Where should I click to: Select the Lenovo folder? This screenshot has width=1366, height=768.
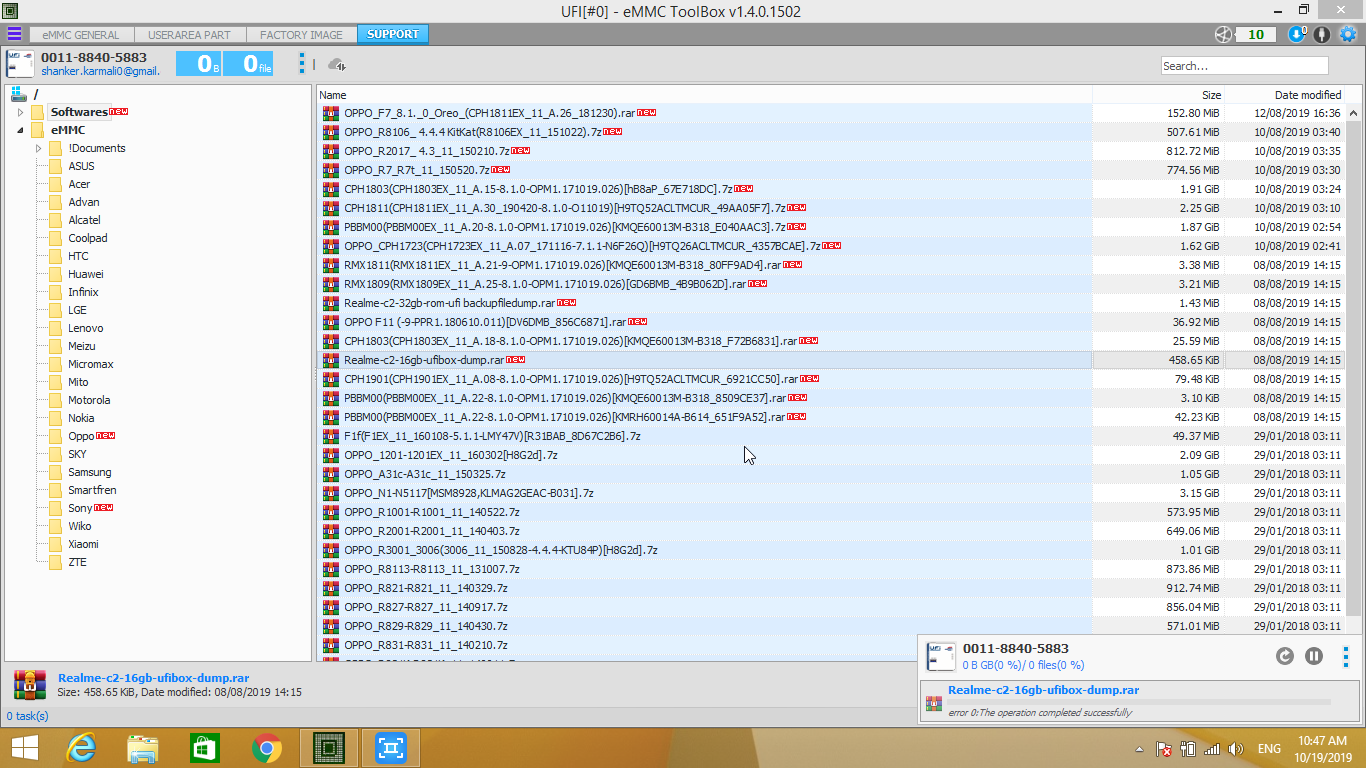click(86, 328)
